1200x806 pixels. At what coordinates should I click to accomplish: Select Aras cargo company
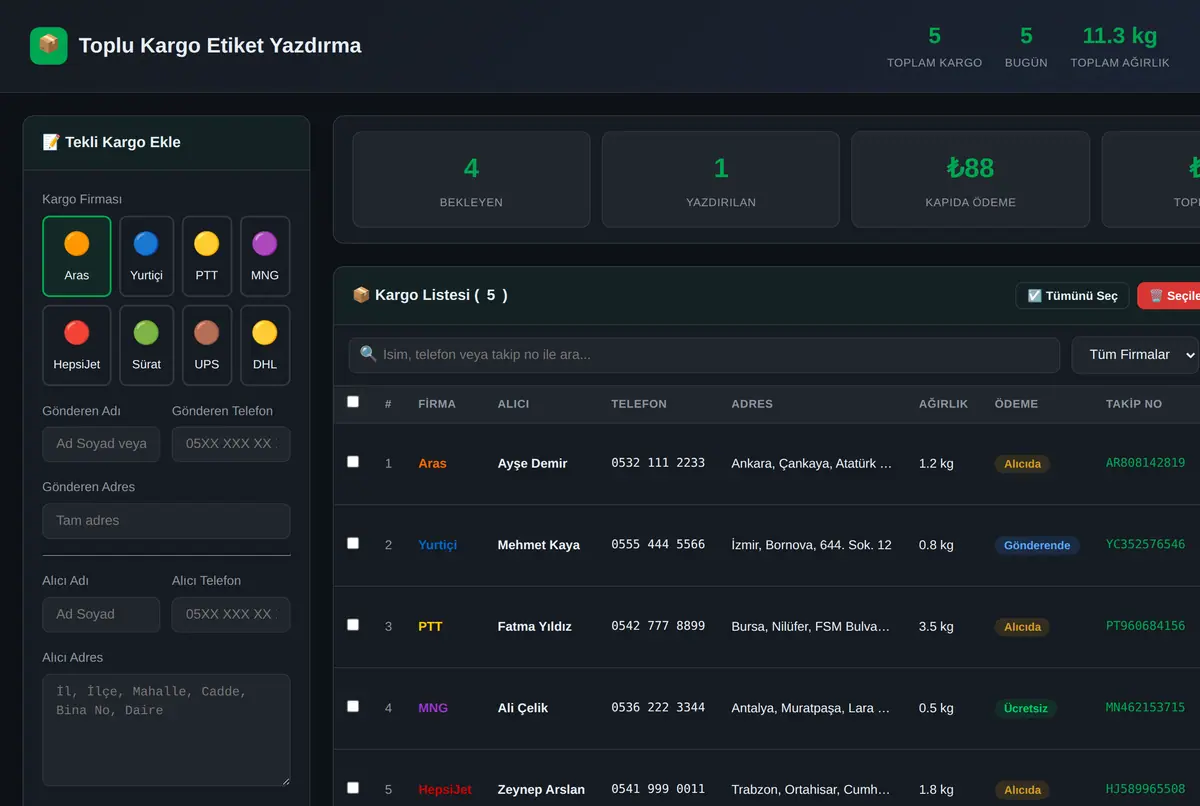tap(76, 256)
